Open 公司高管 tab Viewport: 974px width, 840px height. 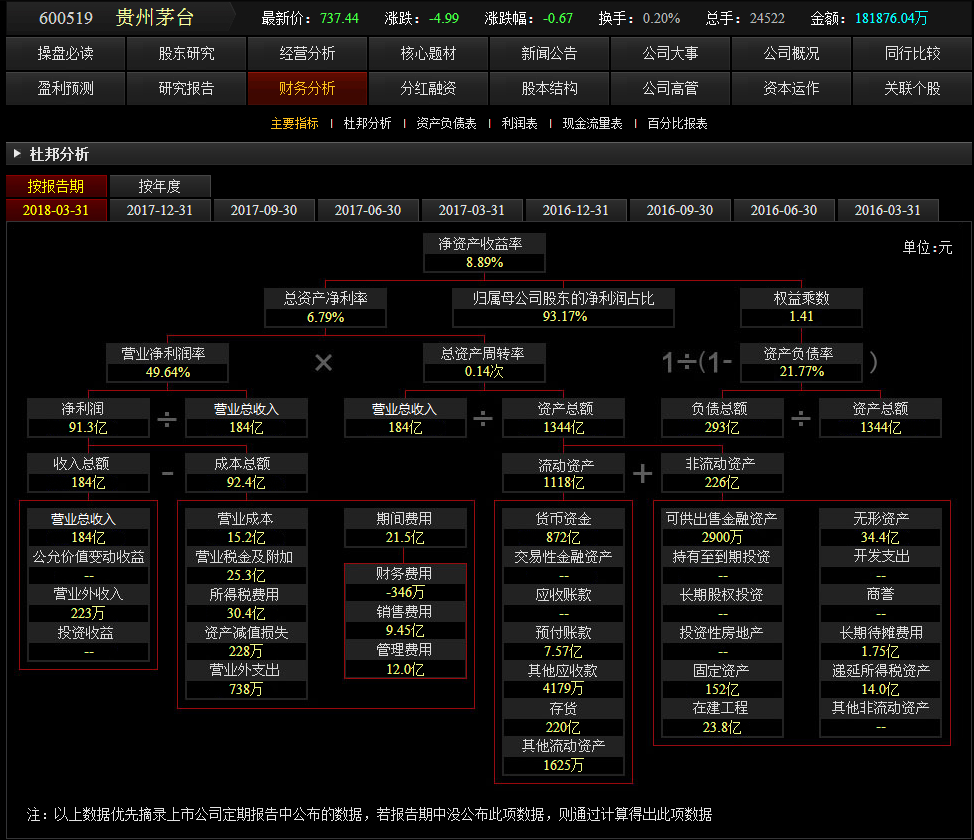pyautogui.click(x=670, y=88)
